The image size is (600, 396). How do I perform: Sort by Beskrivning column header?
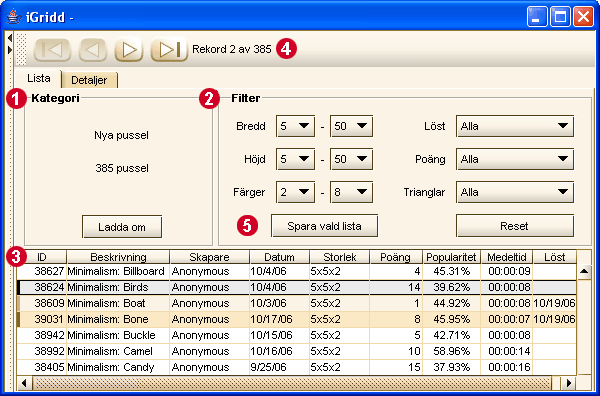pyautogui.click(x=118, y=257)
